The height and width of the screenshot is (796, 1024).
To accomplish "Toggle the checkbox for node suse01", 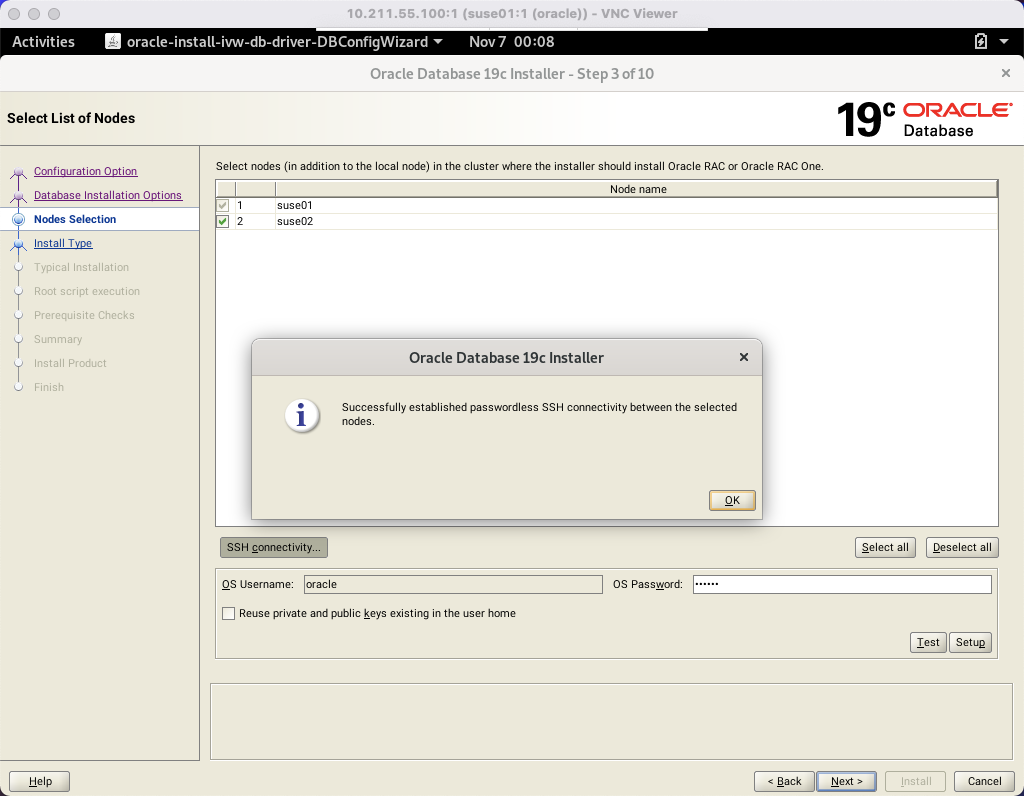I will click(223, 205).
